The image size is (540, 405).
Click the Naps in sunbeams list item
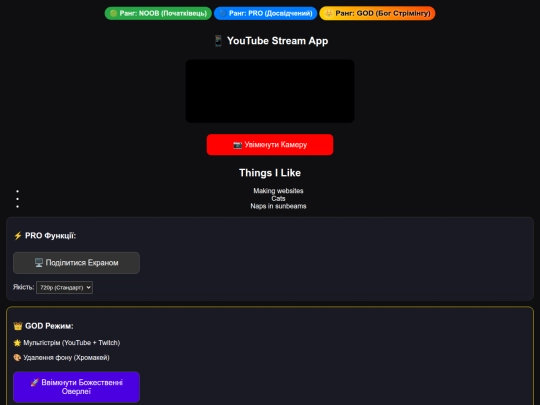pyautogui.click(x=278, y=206)
